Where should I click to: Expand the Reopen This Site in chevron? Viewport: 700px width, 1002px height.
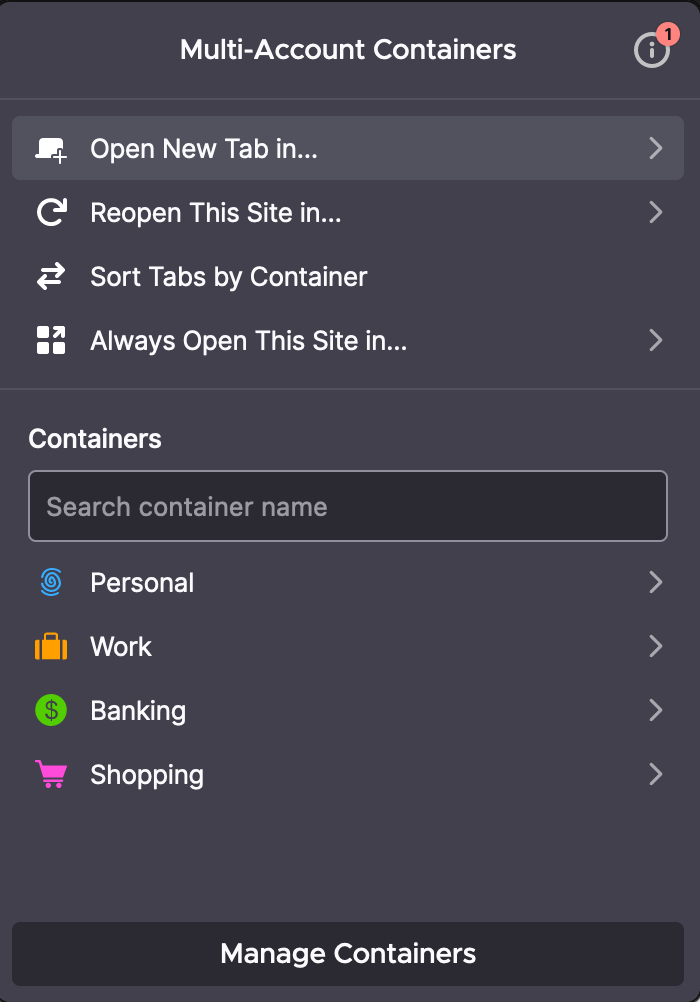coord(655,212)
